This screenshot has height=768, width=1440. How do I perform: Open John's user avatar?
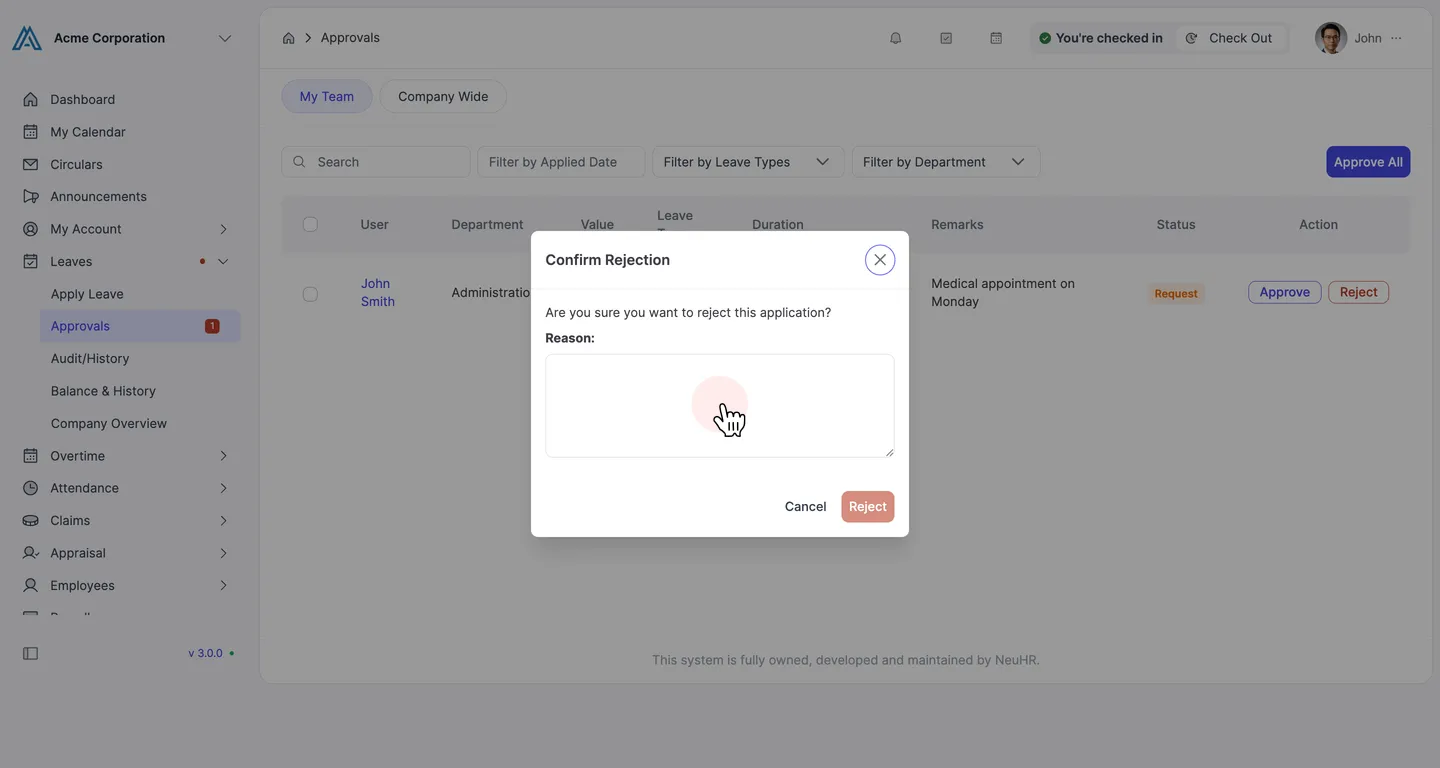pos(1331,38)
